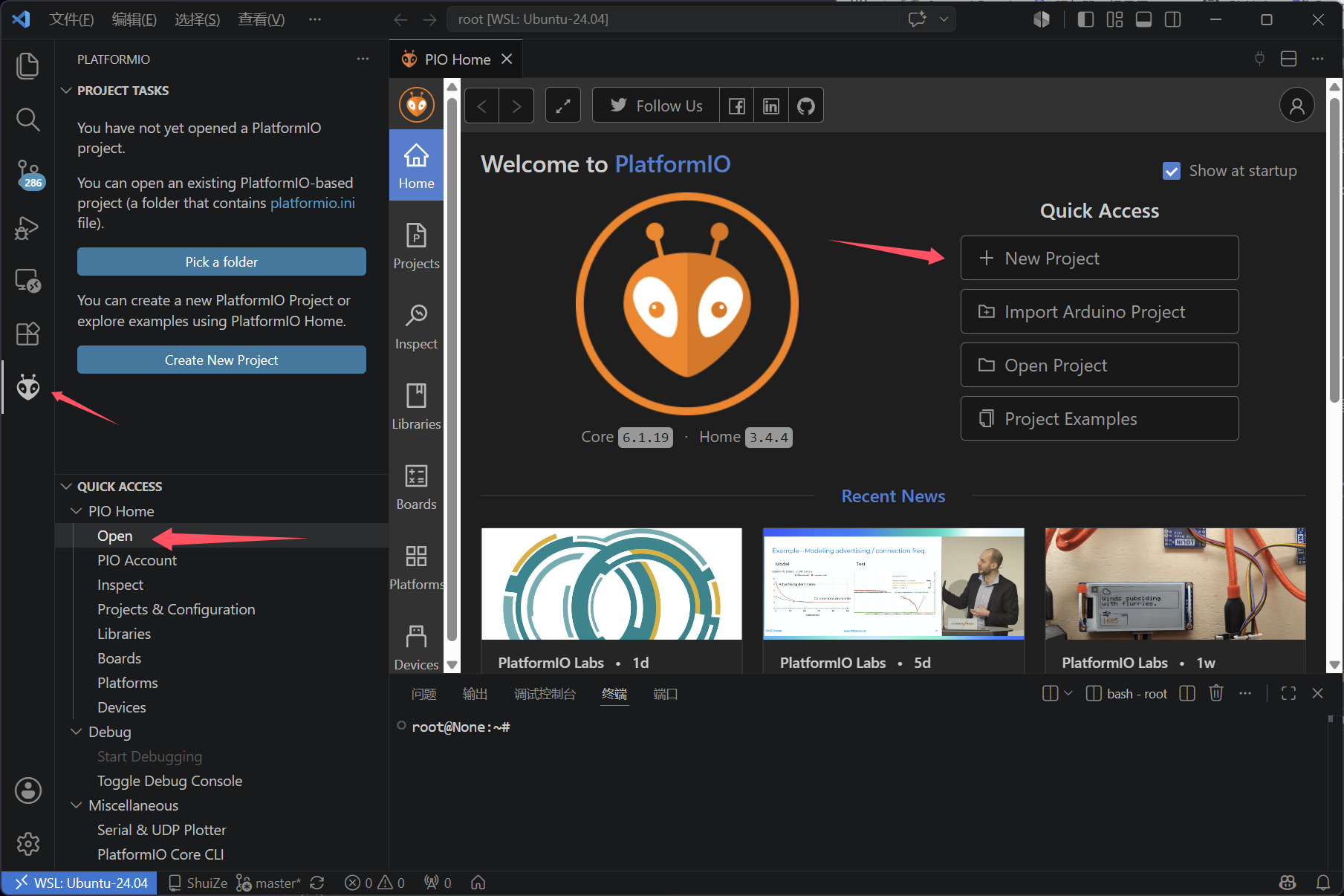Toggle the bottom panel layout button
The height and width of the screenshot is (896, 1344).
pos(1144,19)
